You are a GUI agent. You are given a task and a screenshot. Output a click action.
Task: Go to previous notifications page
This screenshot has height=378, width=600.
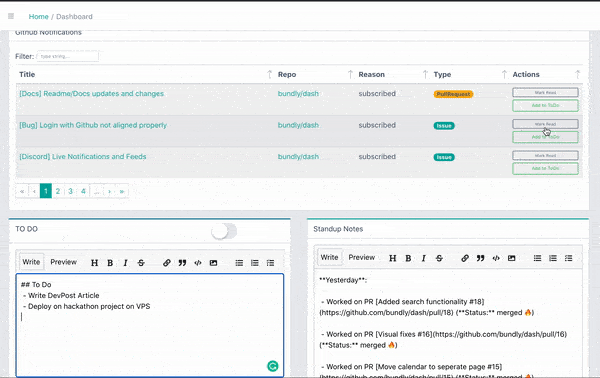[x=34, y=191]
